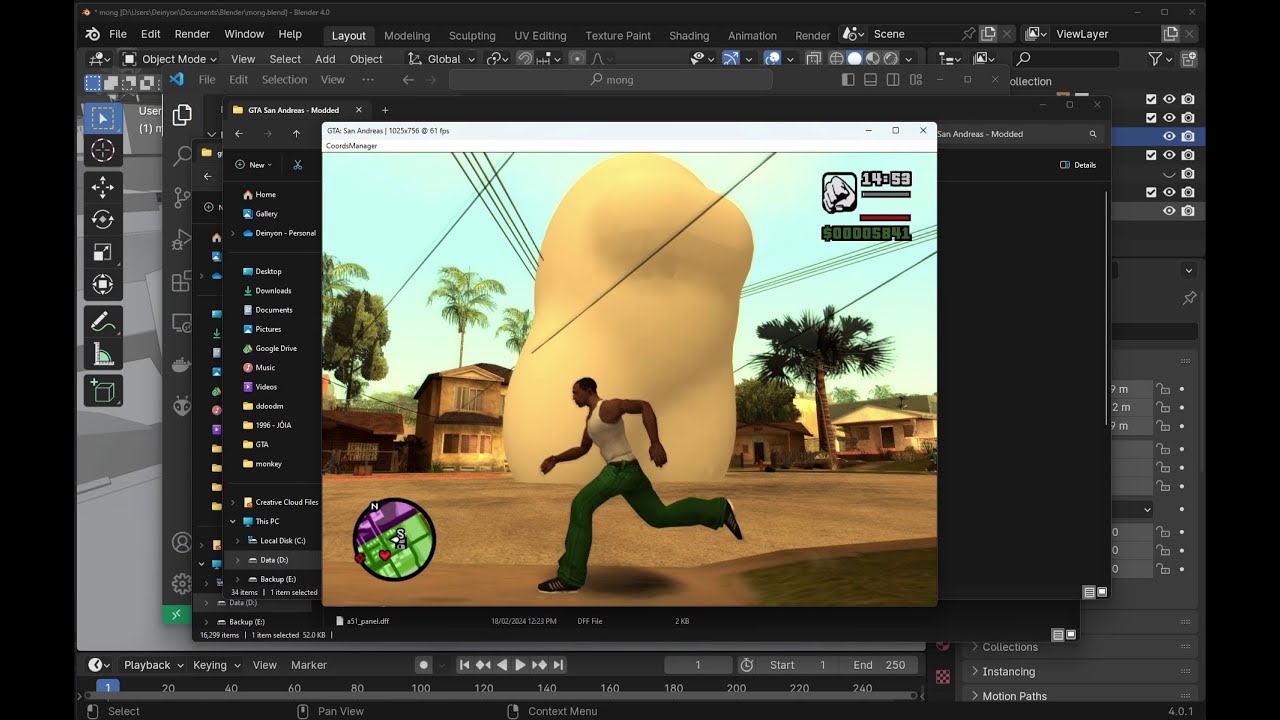Screen dimensions: 1280x720
Task: Click the VS Code search box showing mong
Action: [612, 80]
